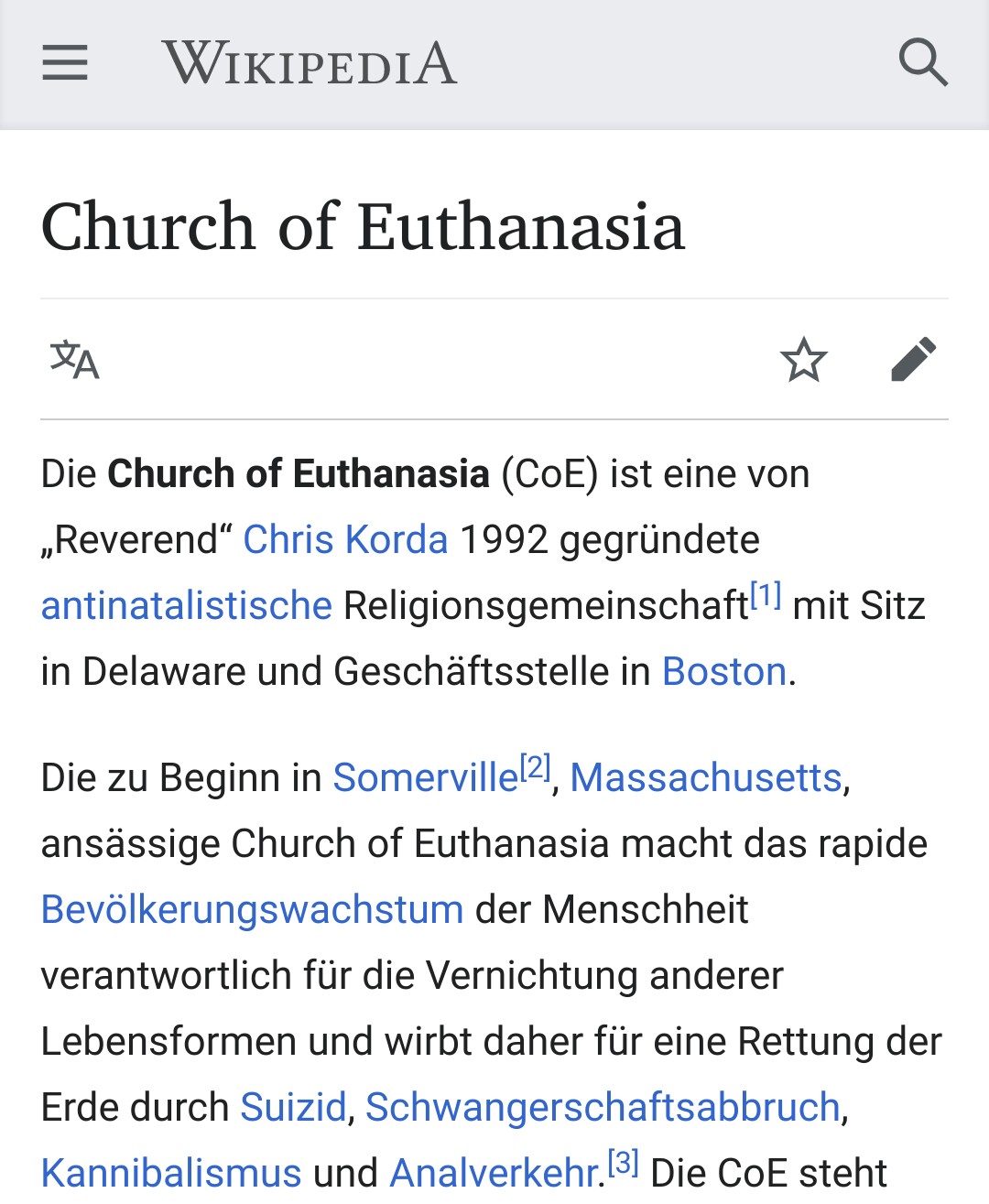Follow the antinatalistische link

point(186,605)
